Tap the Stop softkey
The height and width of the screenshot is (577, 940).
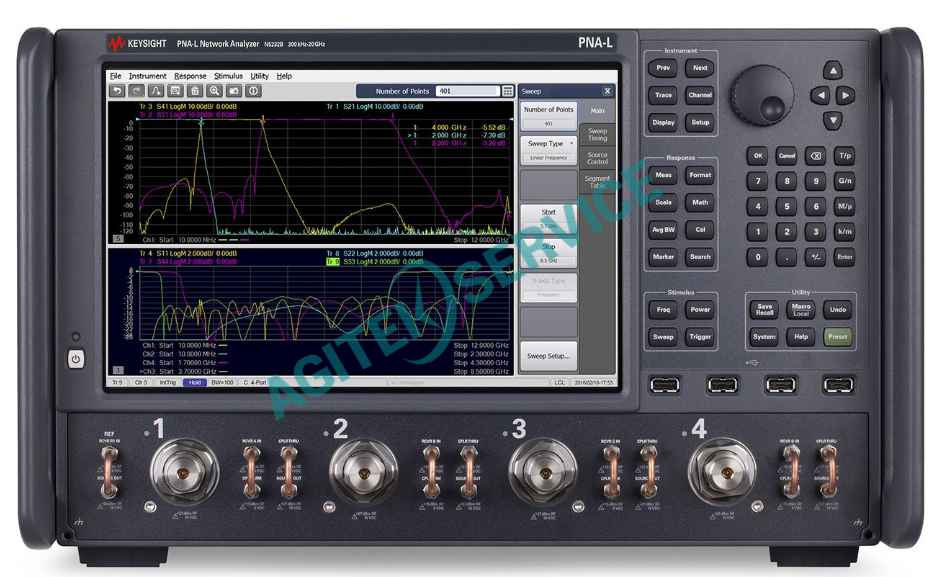(x=549, y=253)
